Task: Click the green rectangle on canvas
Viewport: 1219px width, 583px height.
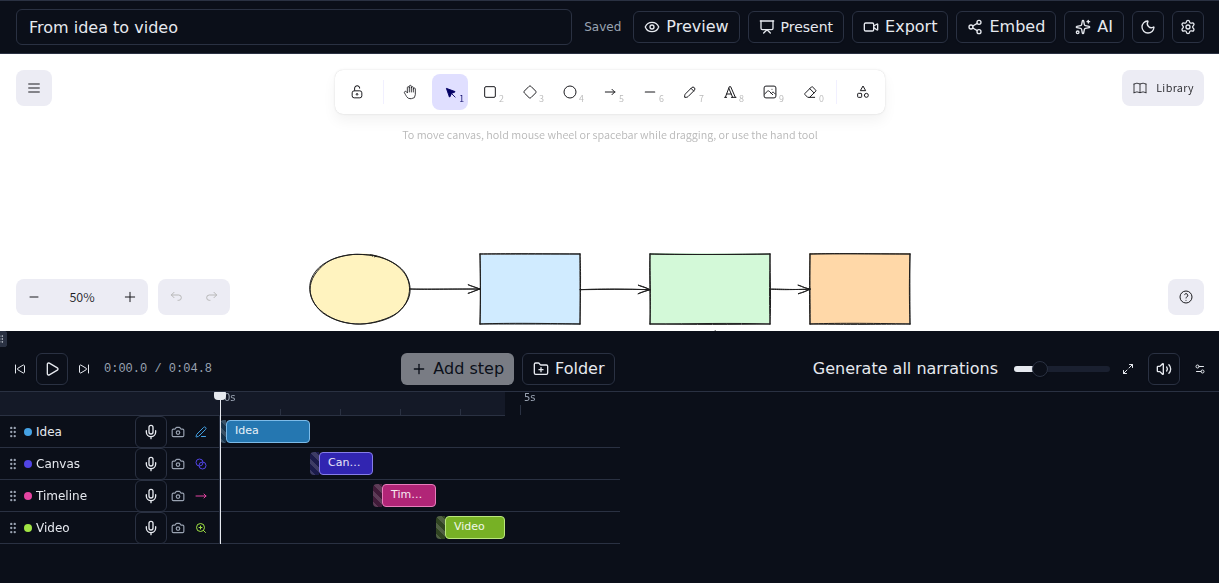Action: point(710,289)
